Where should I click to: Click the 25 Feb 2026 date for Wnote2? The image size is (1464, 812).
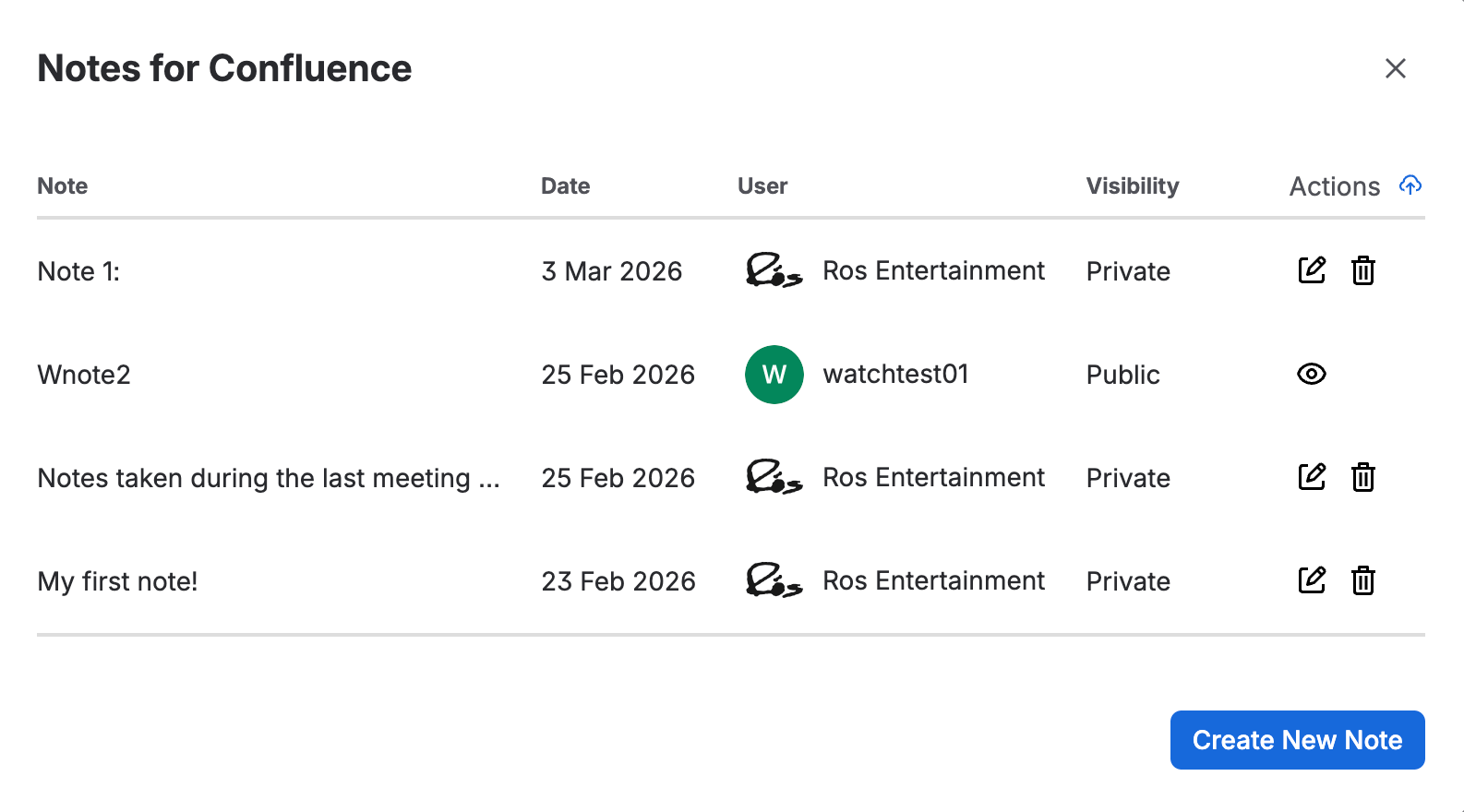pos(618,375)
